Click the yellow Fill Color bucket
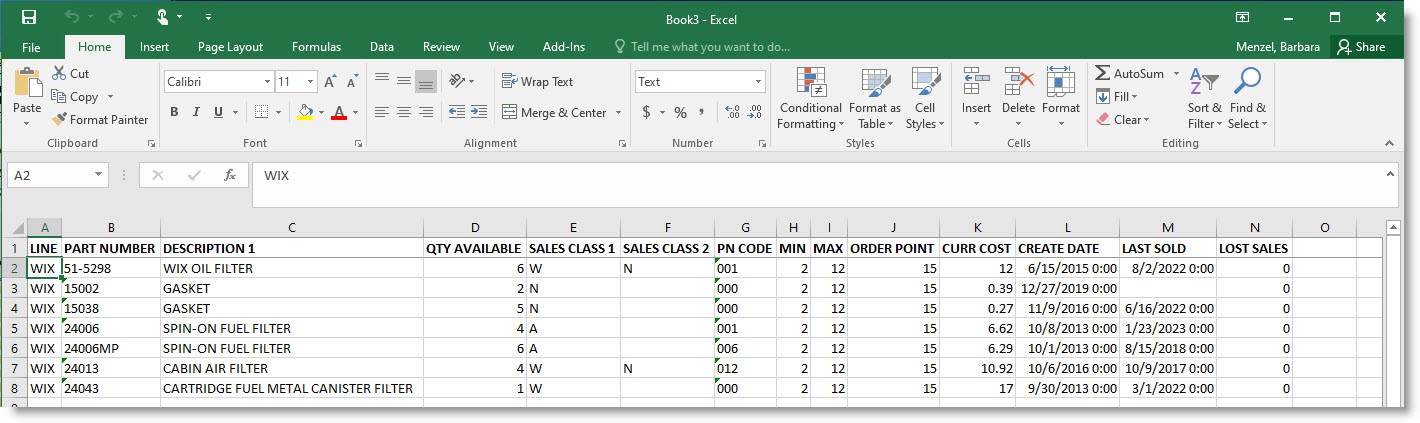 click(x=306, y=112)
